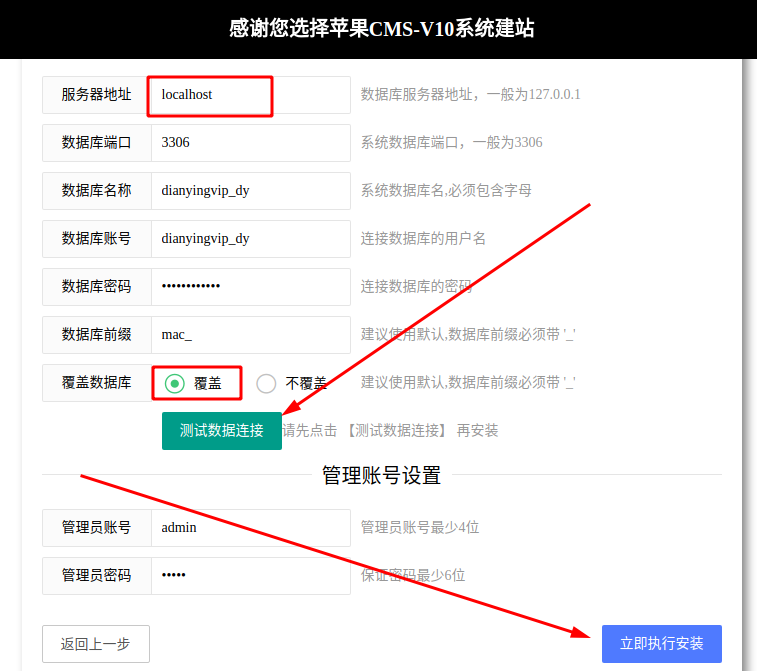757x671 pixels.
Task: Click the 管理员账号 label
Action: coord(97,528)
